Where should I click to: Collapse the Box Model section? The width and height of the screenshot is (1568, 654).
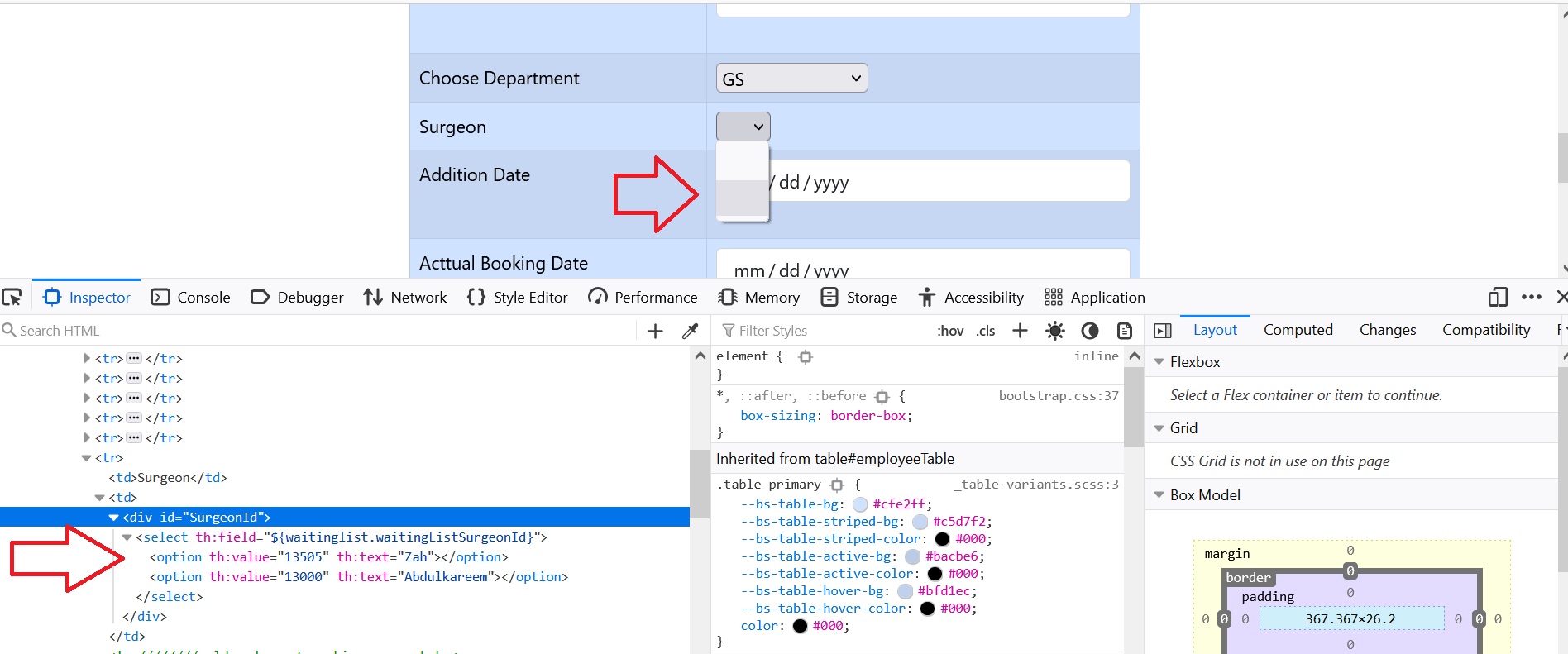[x=1159, y=495]
